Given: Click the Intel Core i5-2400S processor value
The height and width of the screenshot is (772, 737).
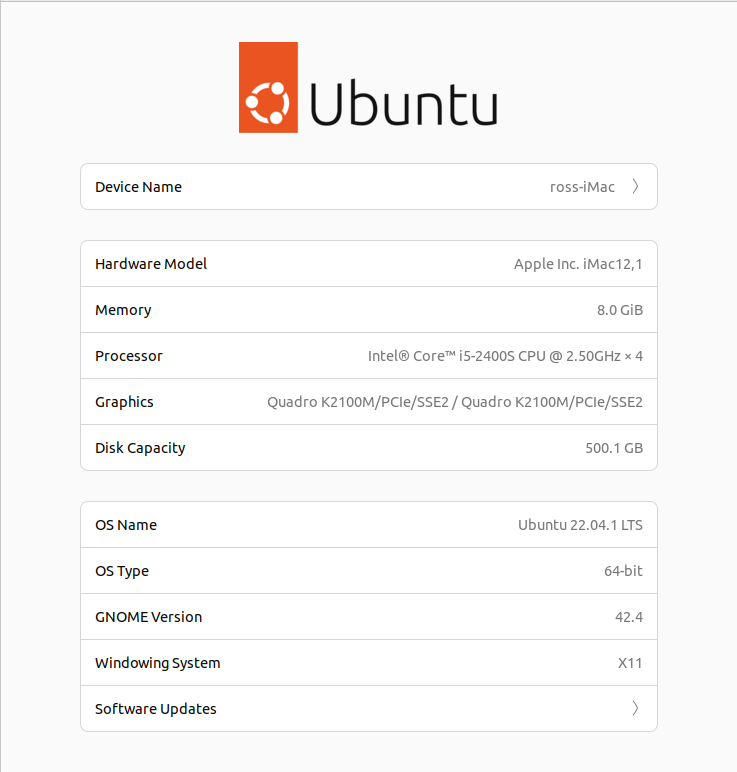Looking at the screenshot, I should 505,356.
